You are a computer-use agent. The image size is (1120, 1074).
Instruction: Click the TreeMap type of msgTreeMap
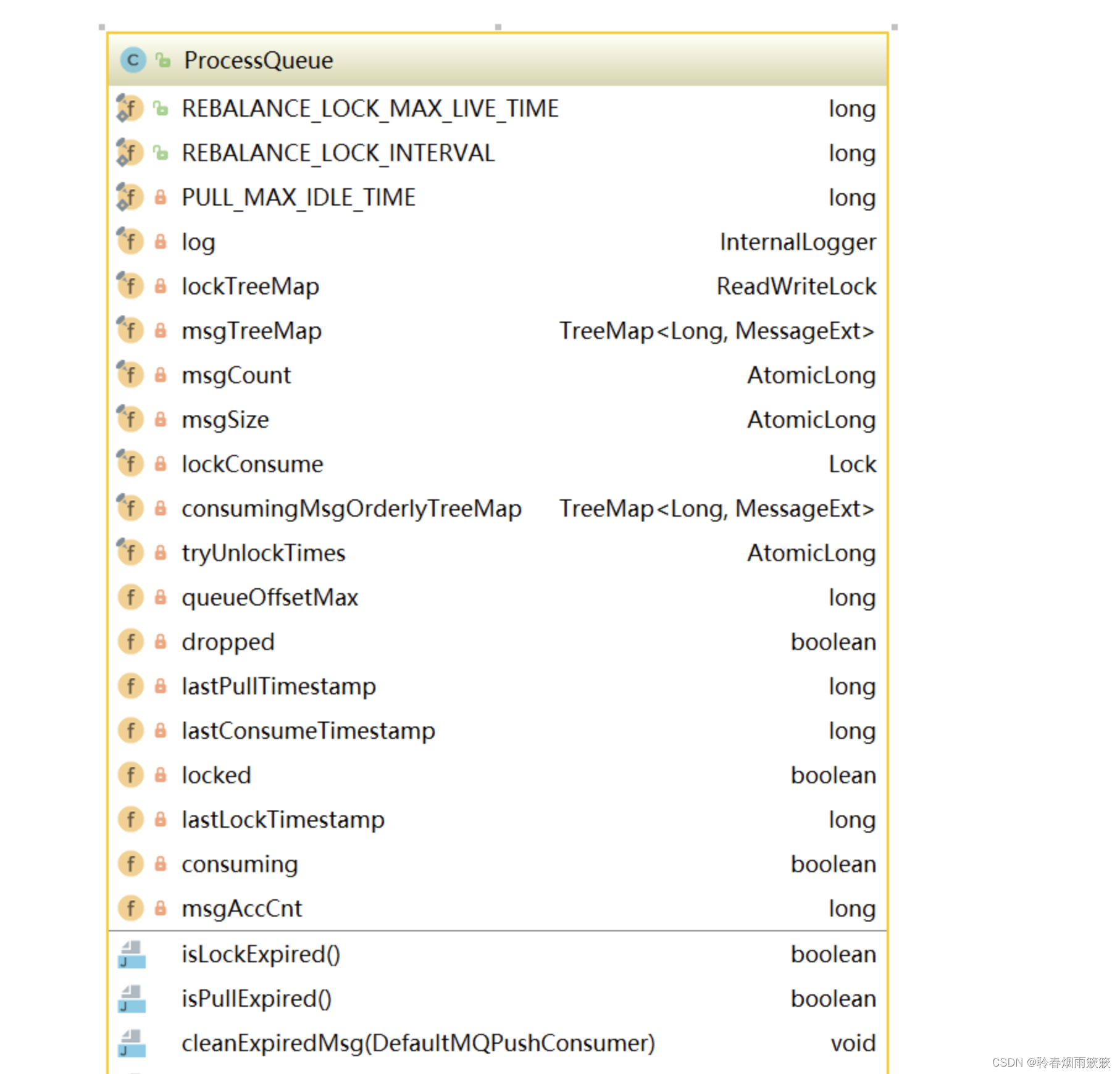pos(717,331)
